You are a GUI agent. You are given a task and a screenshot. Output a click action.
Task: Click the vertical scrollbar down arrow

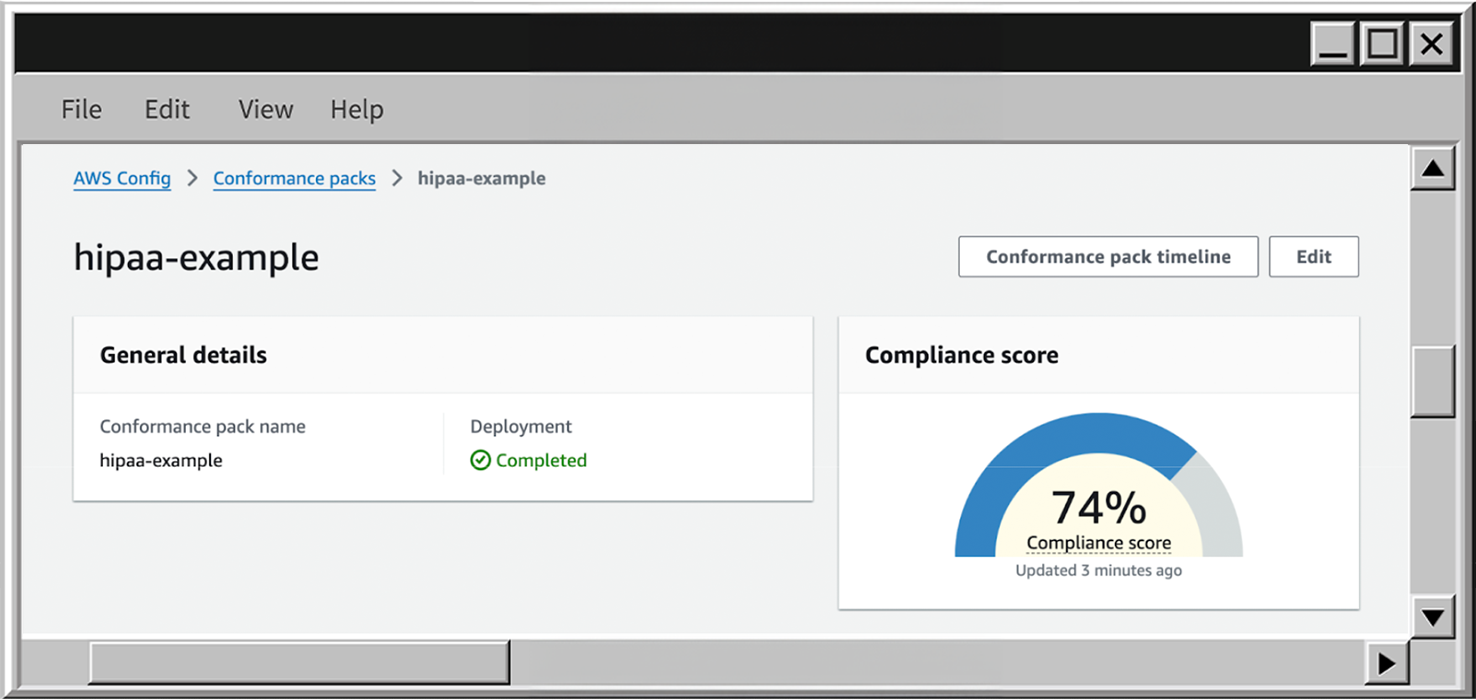(1433, 617)
